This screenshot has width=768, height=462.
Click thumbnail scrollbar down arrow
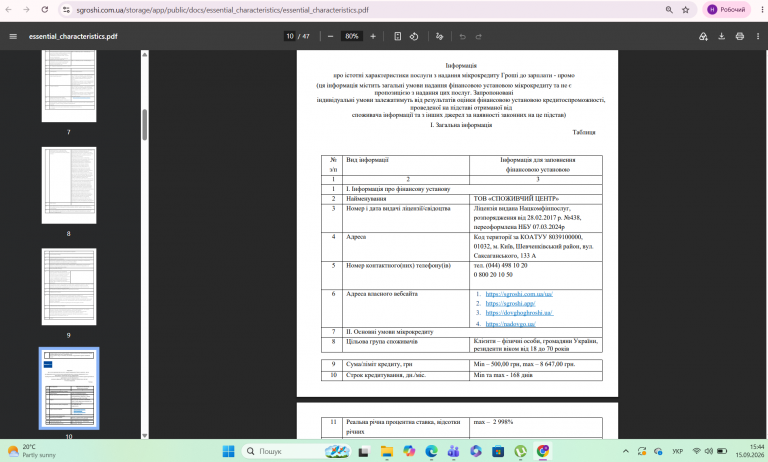coord(144,435)
